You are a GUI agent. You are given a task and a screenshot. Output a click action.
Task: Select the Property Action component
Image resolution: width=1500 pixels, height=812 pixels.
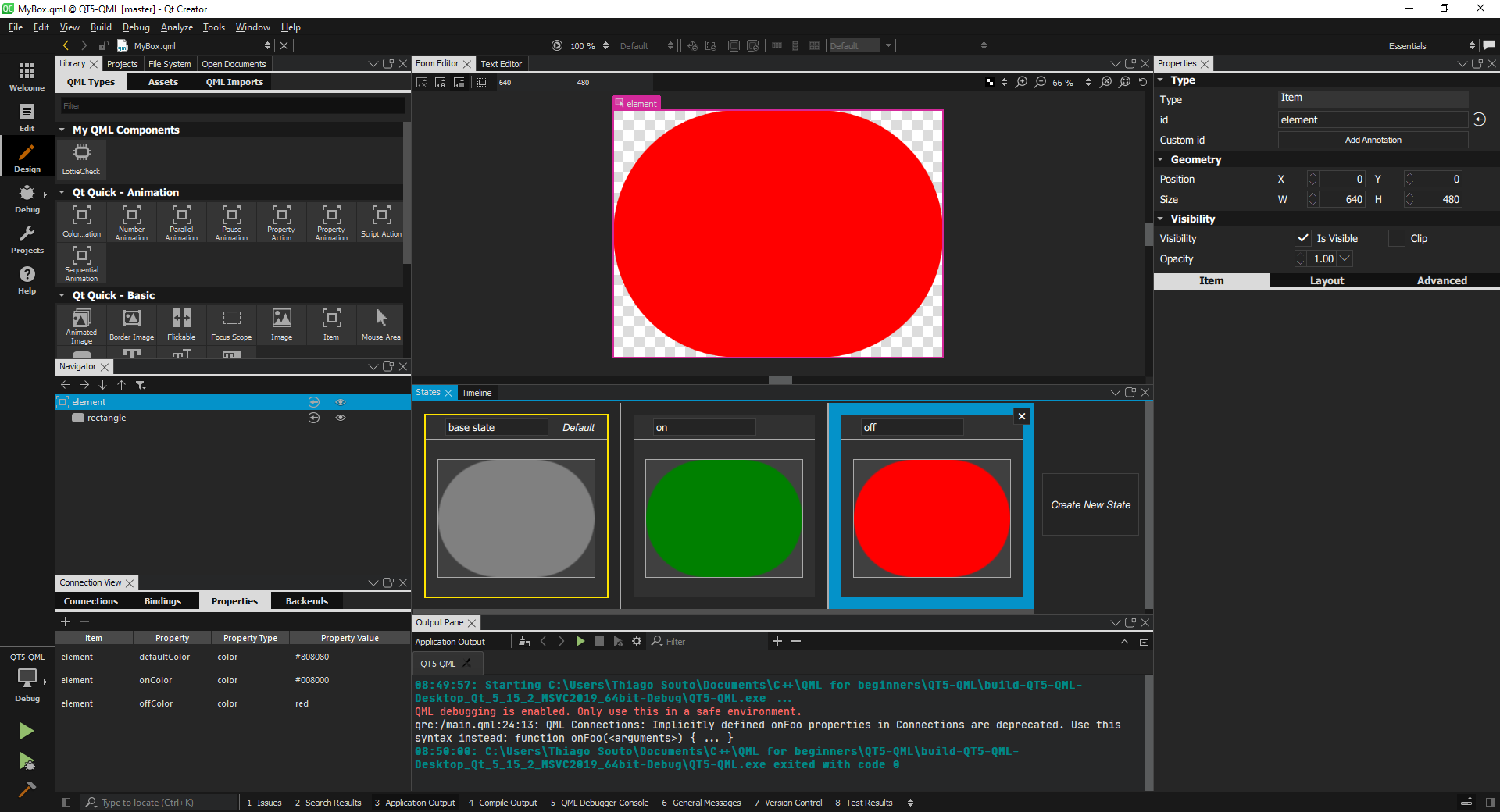pos(281,223)
